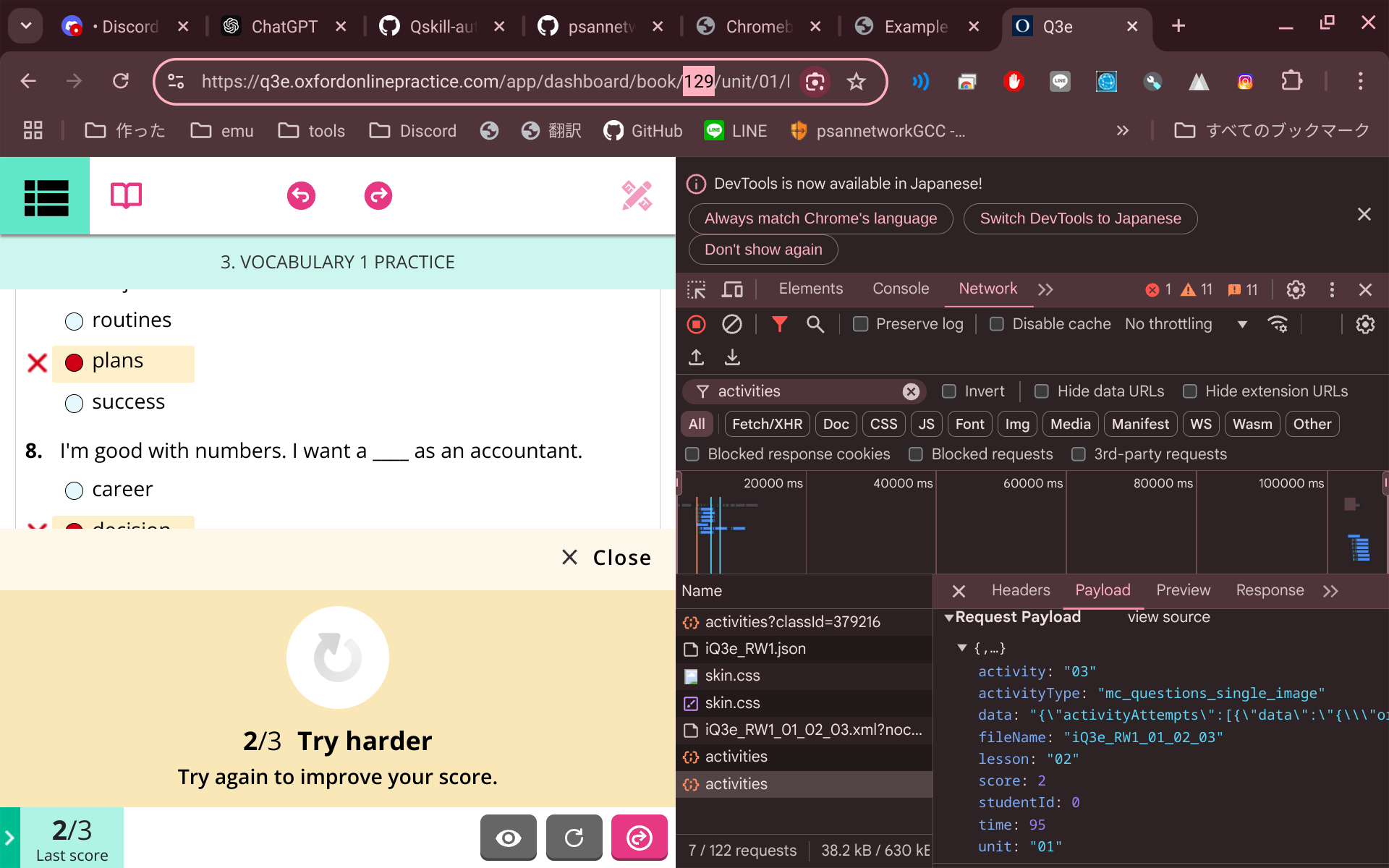Image resolution: width=1389 pixels, height=868 pixels.
Task: Select the career radio option
Action: pyautogui.click(x=74, y=490)
